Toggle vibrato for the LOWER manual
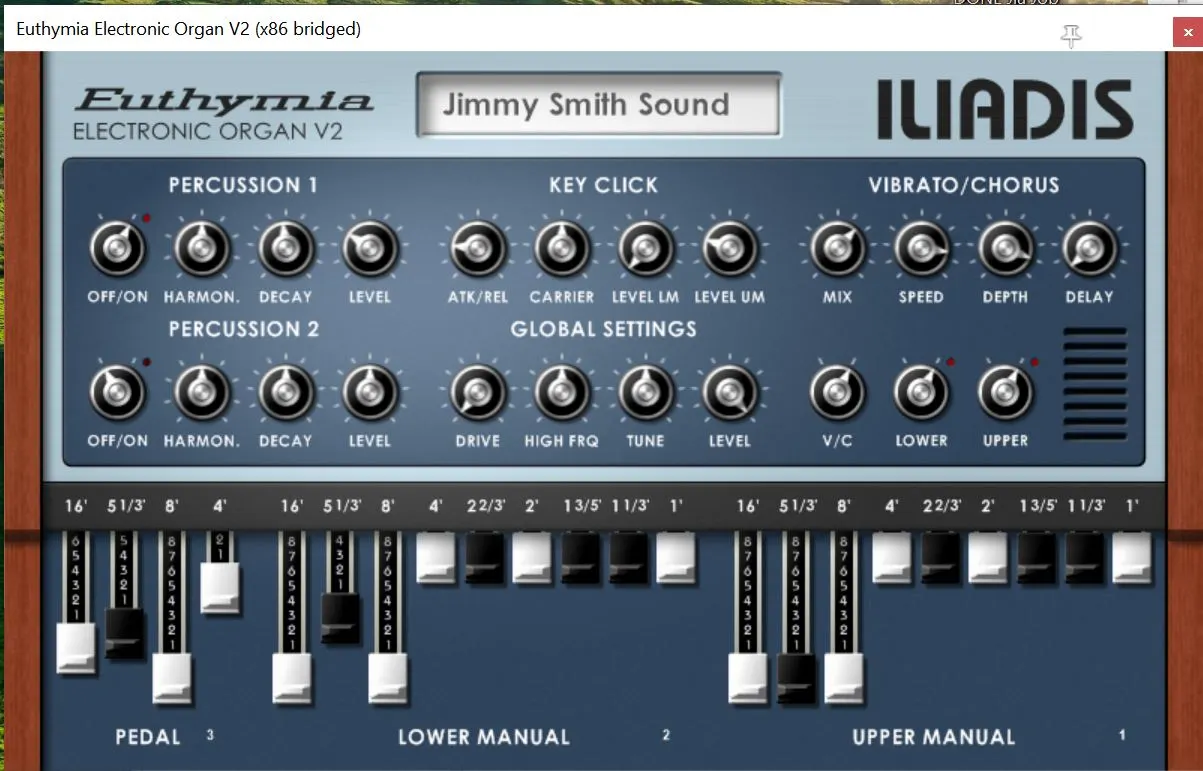The width and height of the screenshot is (1203, 771). coord(920,392)
